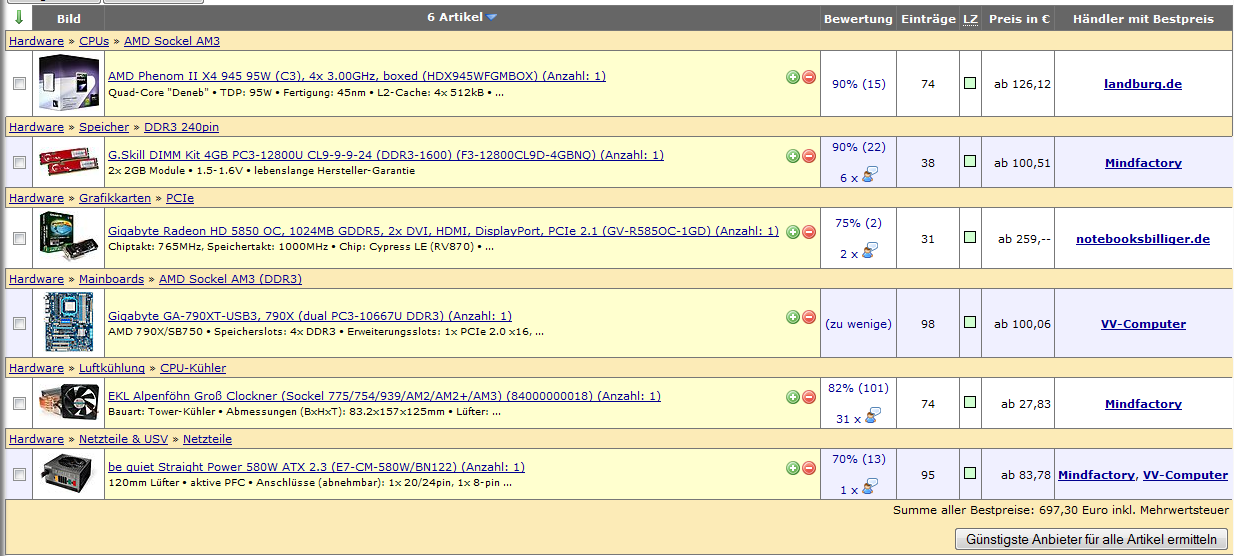Screen dimensions: 1234x556
Task: Click plus icon for Gigabyte GA-790XT-USB3
Action: click(x=793, y=316)
